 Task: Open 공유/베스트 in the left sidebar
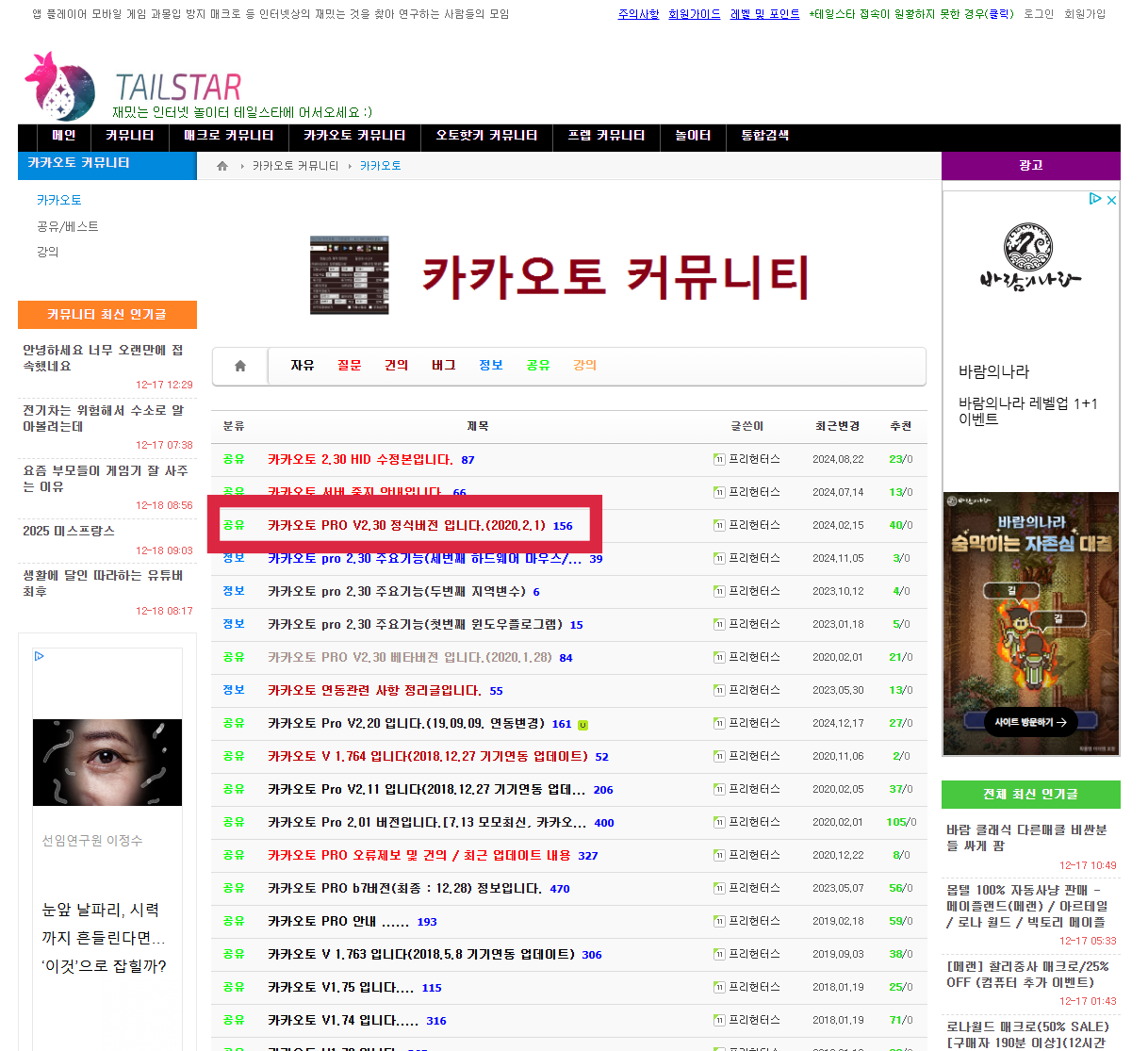tap(68, 227)
